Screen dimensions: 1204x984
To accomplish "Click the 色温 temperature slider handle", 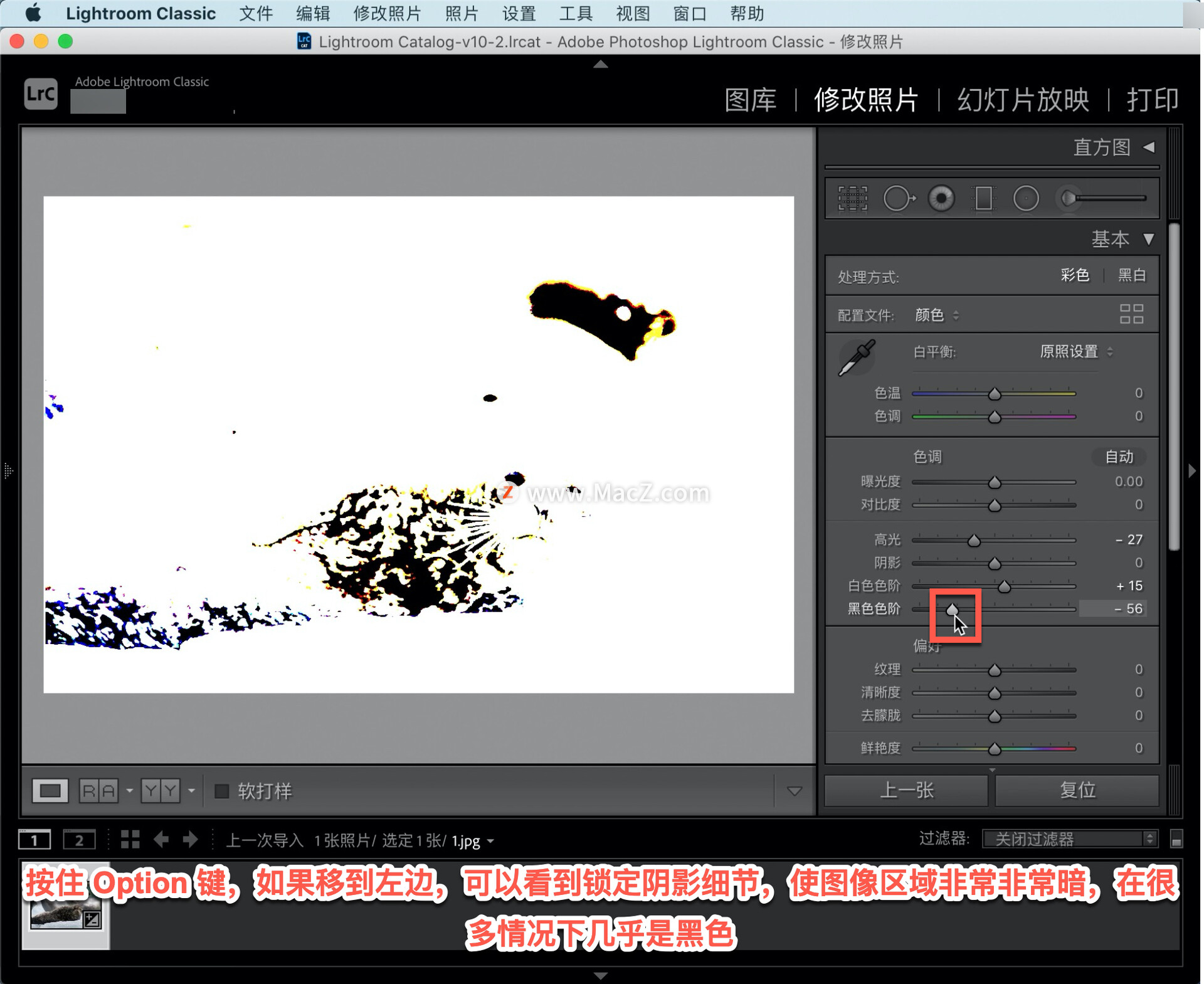I will (996, 394).
